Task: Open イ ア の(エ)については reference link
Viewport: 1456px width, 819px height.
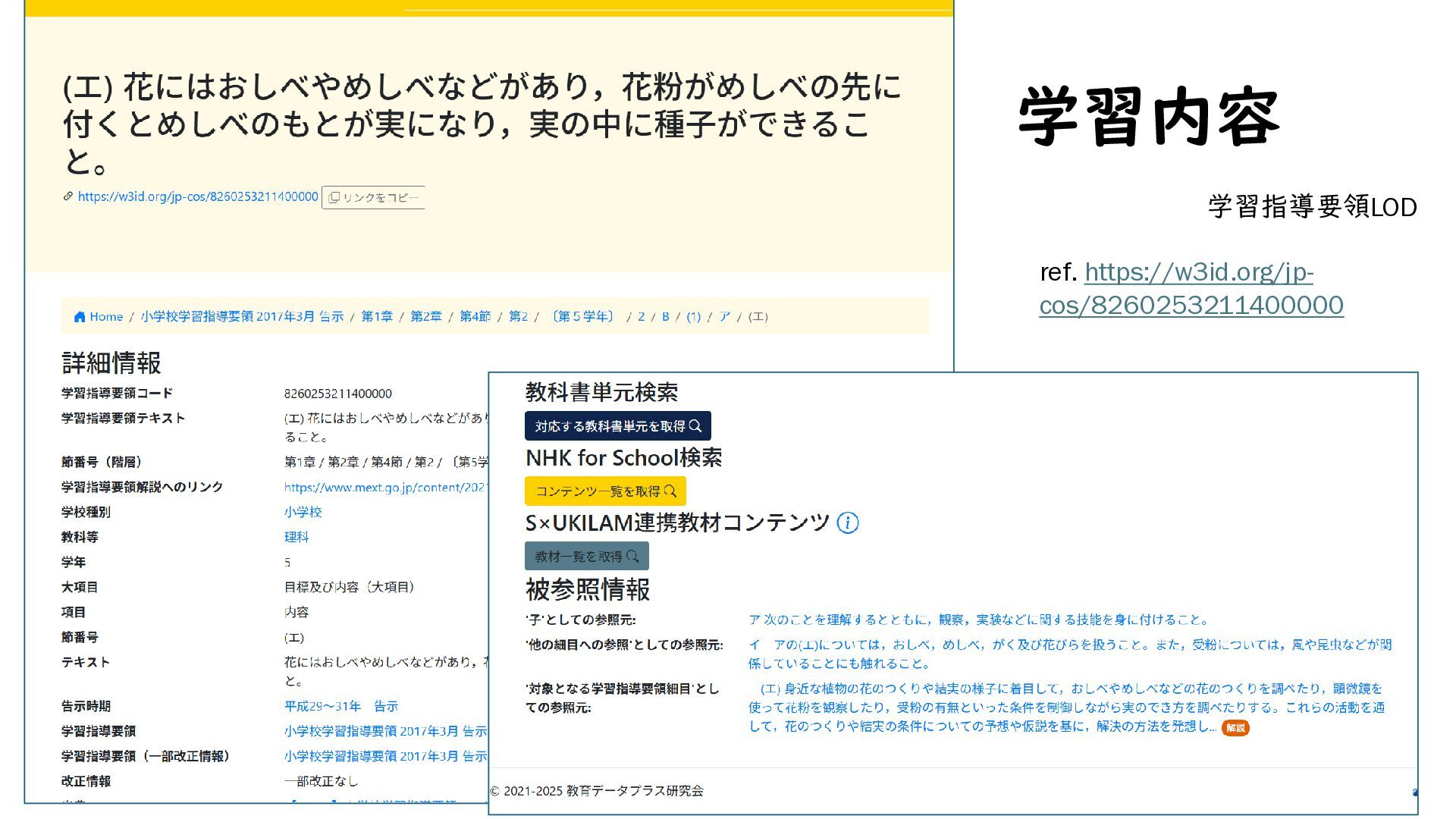Action: [x=1069, y=645]
